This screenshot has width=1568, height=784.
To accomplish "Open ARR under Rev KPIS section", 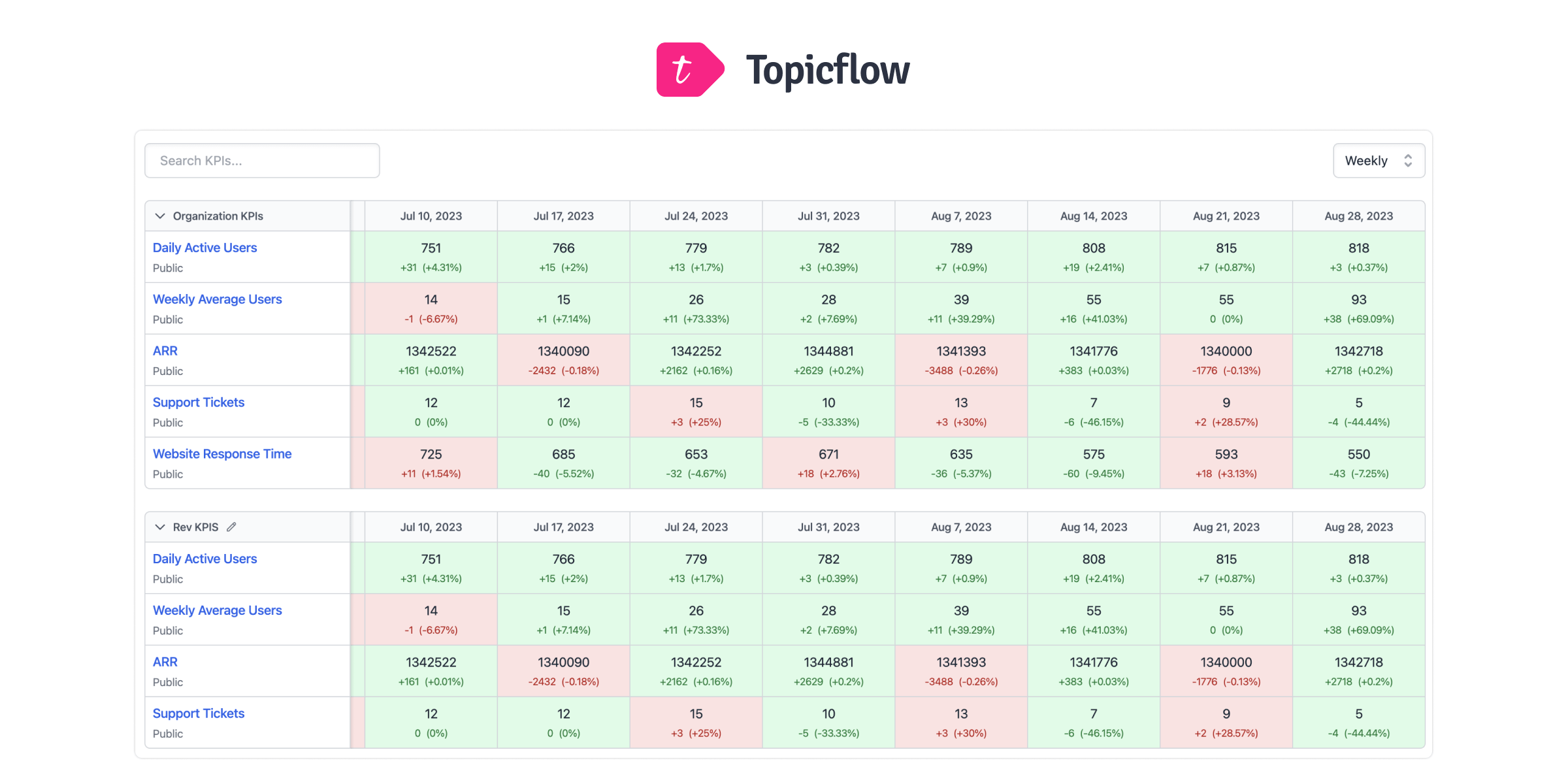I will point(165,661).
